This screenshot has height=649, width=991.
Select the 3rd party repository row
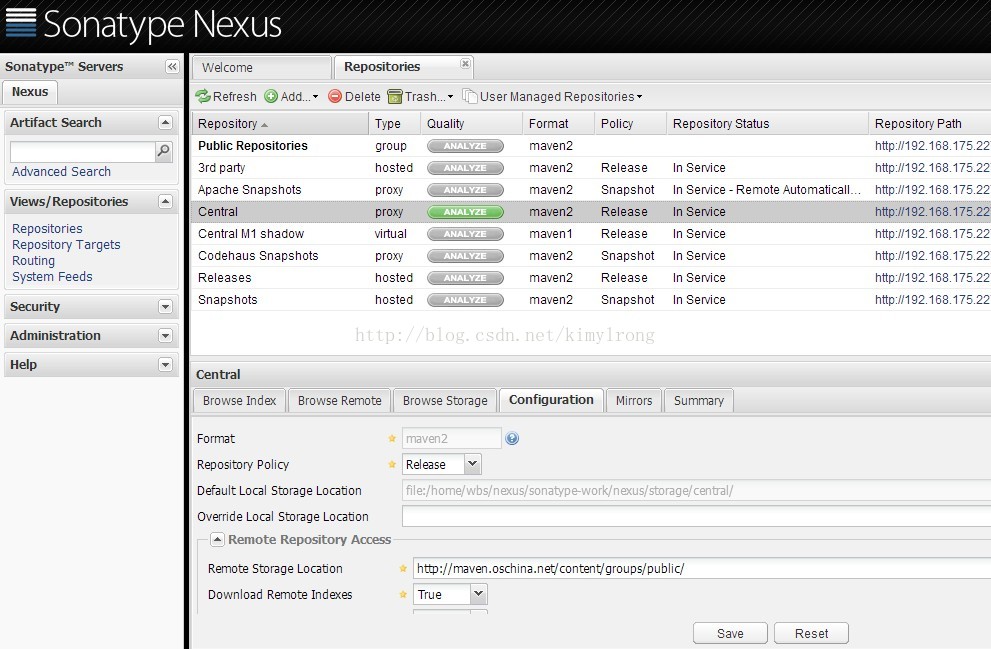pos(591,168)
